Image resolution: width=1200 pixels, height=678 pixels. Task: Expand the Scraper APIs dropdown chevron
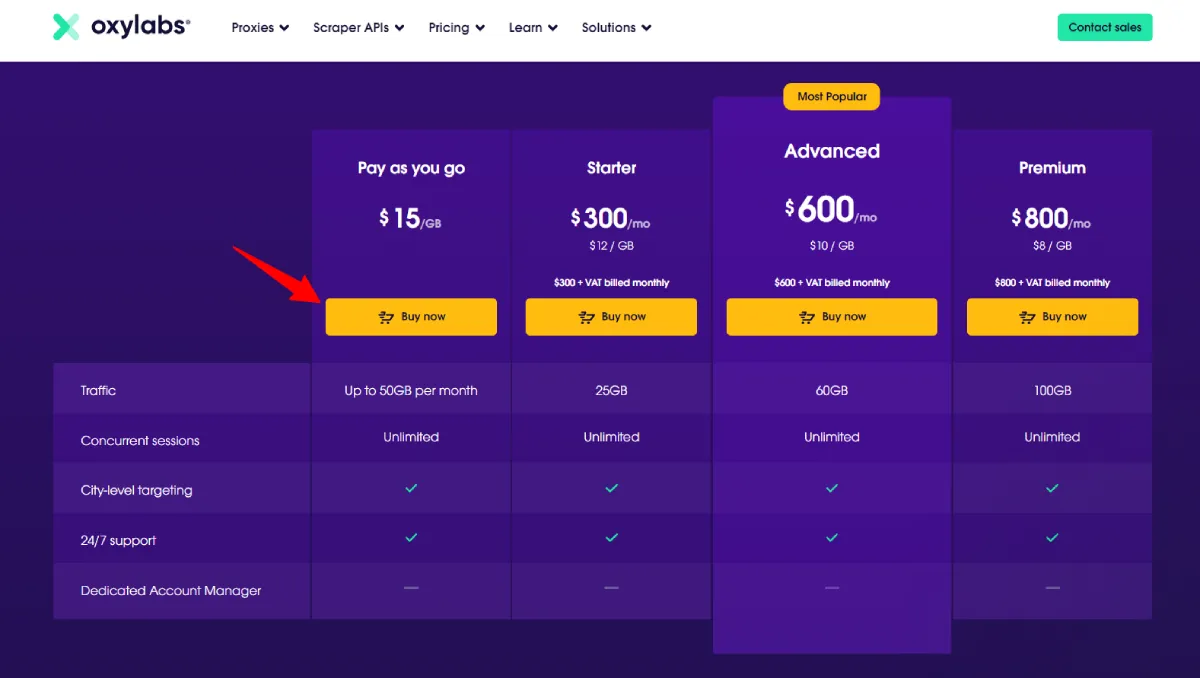399,28
